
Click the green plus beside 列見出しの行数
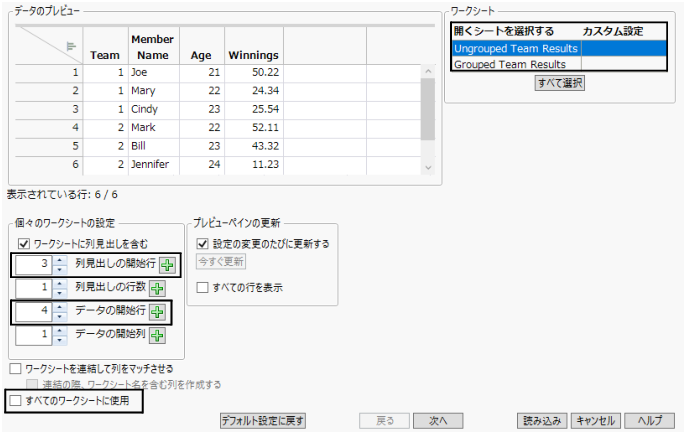[157, 288]
